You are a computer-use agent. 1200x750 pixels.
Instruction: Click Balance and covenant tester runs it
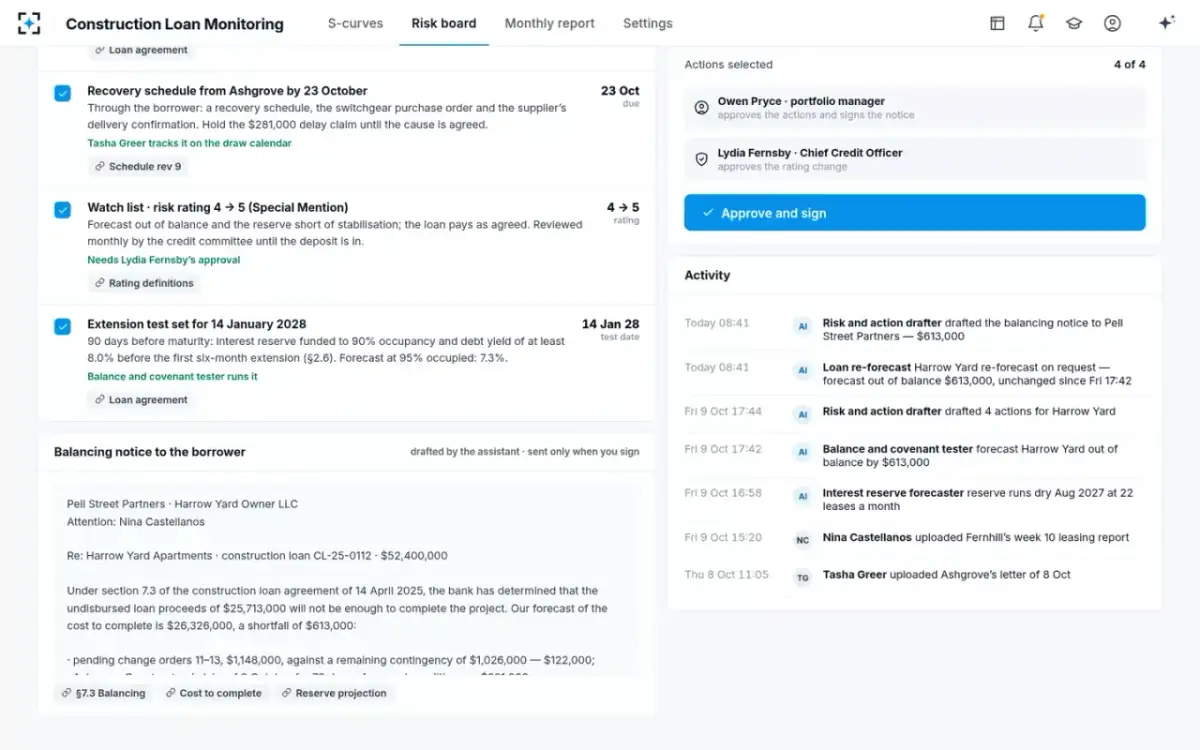click(173, 377)
